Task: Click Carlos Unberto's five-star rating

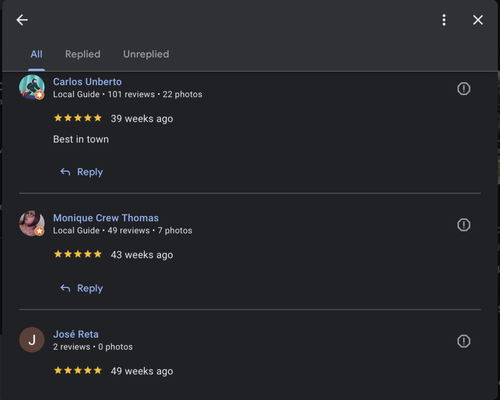Action: tap(78, 118)
